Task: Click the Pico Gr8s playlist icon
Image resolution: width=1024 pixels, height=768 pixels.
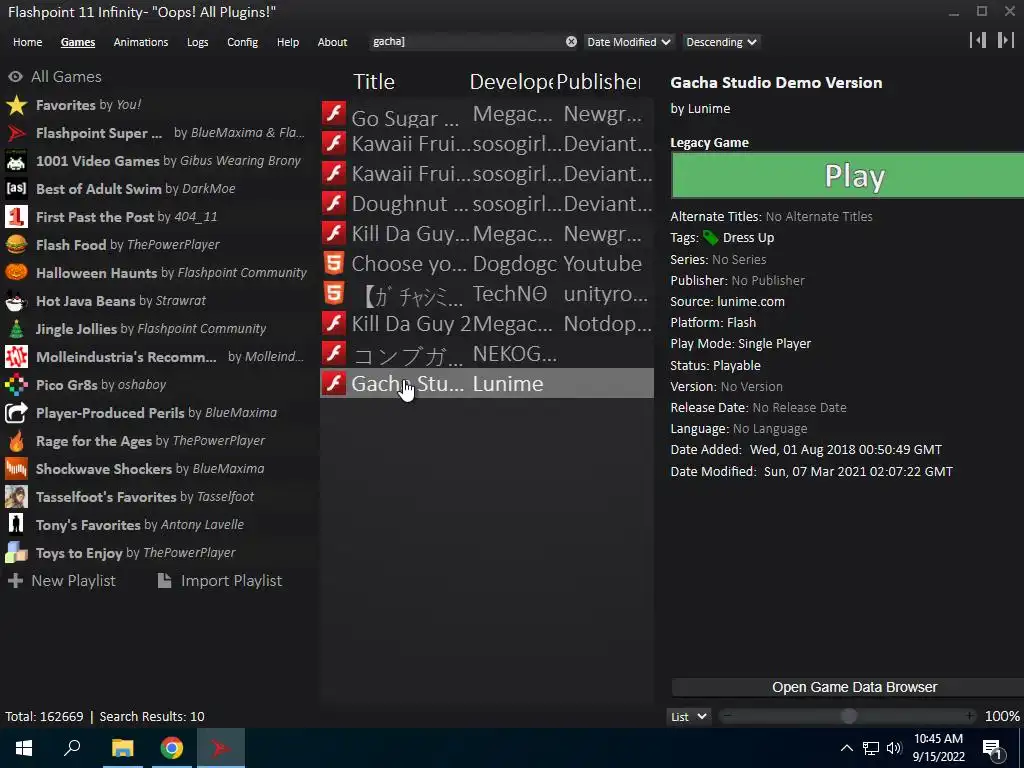Action: coord(16,385)
